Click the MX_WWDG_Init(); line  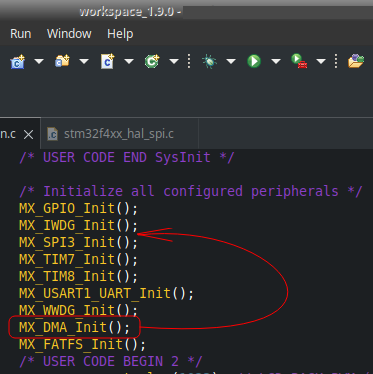coord(78,310)
